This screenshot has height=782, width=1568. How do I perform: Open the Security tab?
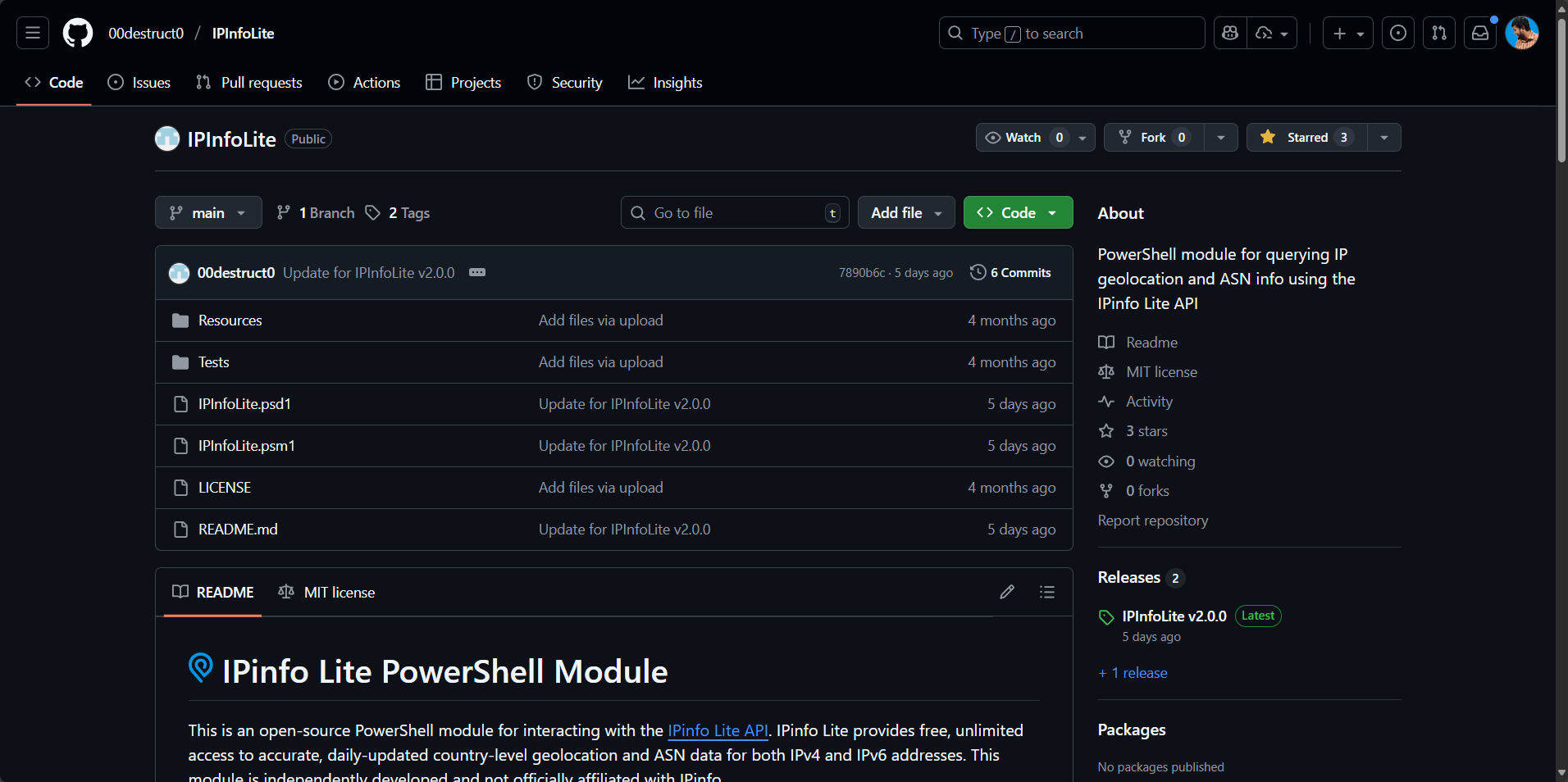click(x=564, y=83)
